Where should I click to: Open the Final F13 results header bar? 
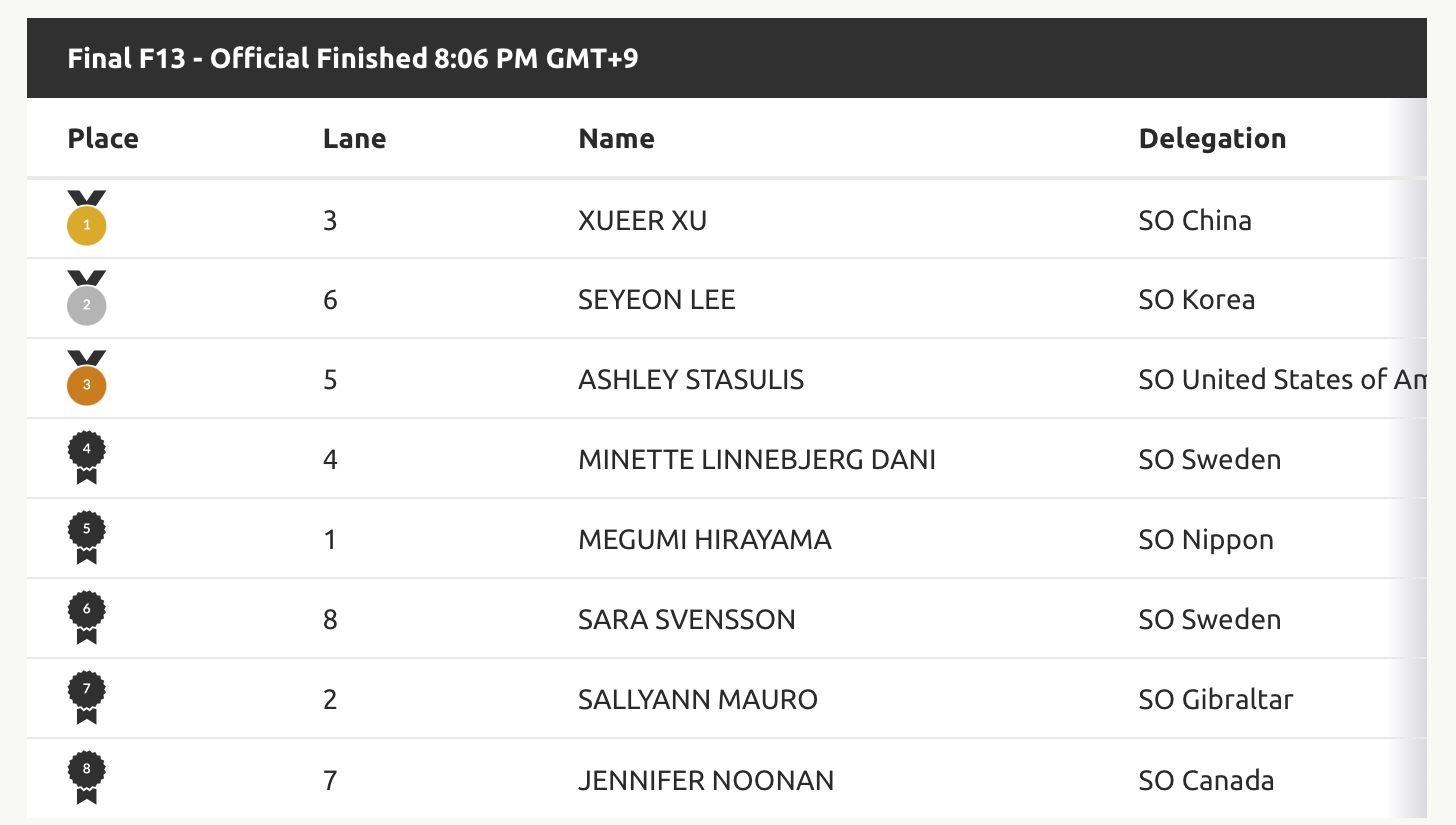[727, 58]
